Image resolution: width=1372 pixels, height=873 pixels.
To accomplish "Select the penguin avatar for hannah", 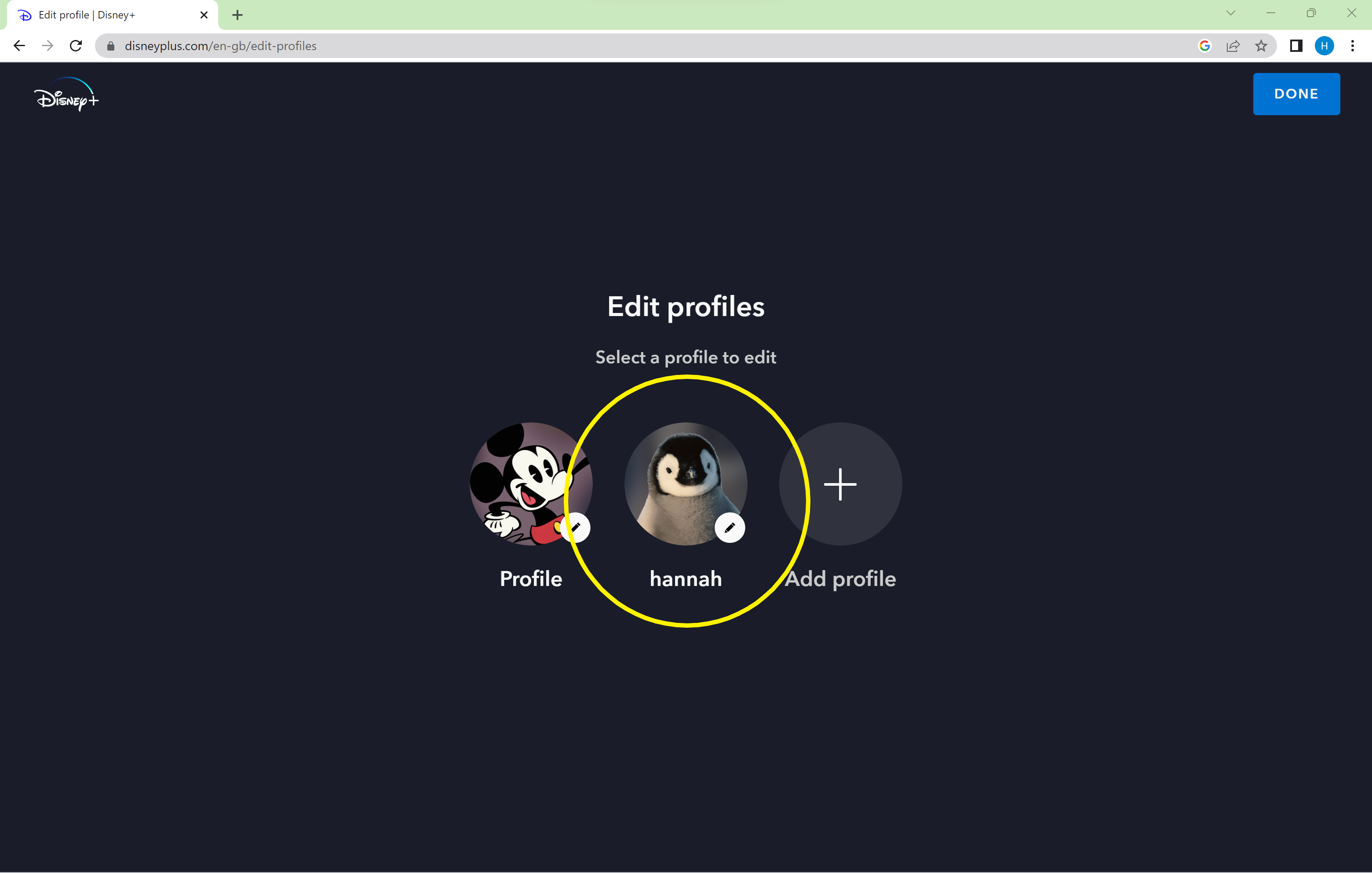I will (686, 484).
